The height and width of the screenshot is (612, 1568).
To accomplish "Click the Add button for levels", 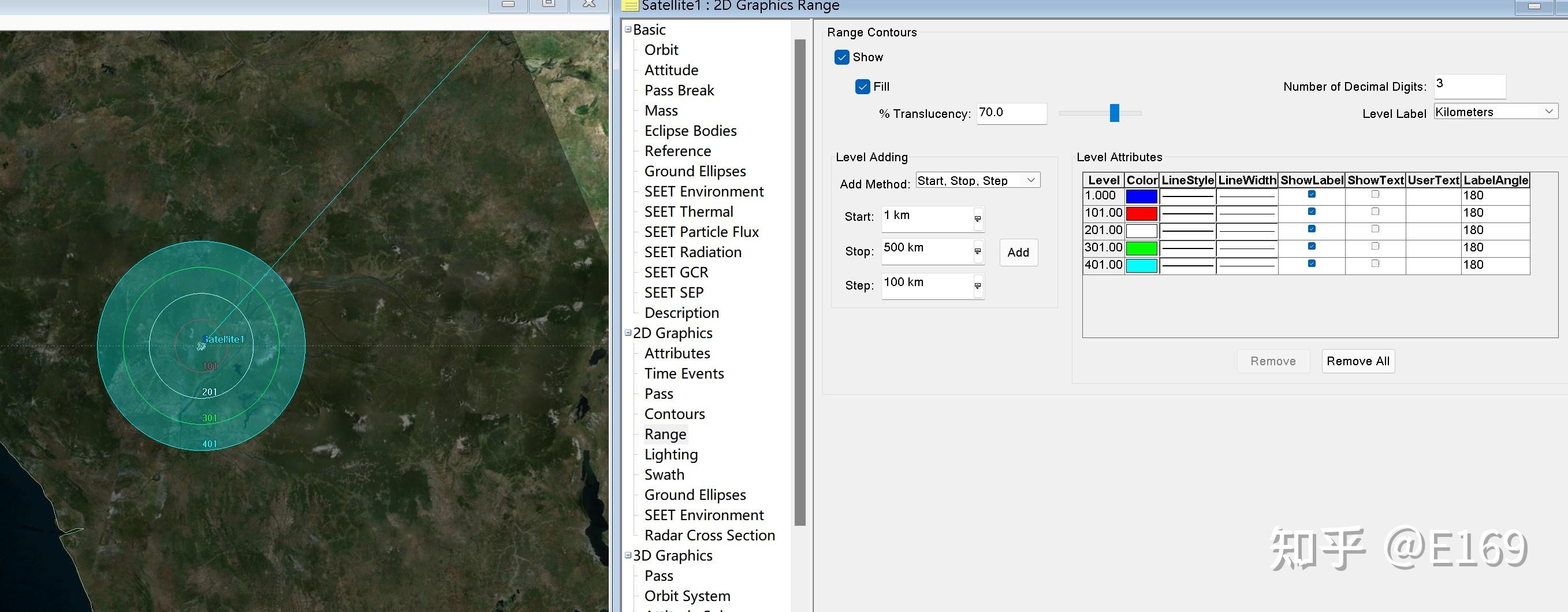I will pos(1018,252).
